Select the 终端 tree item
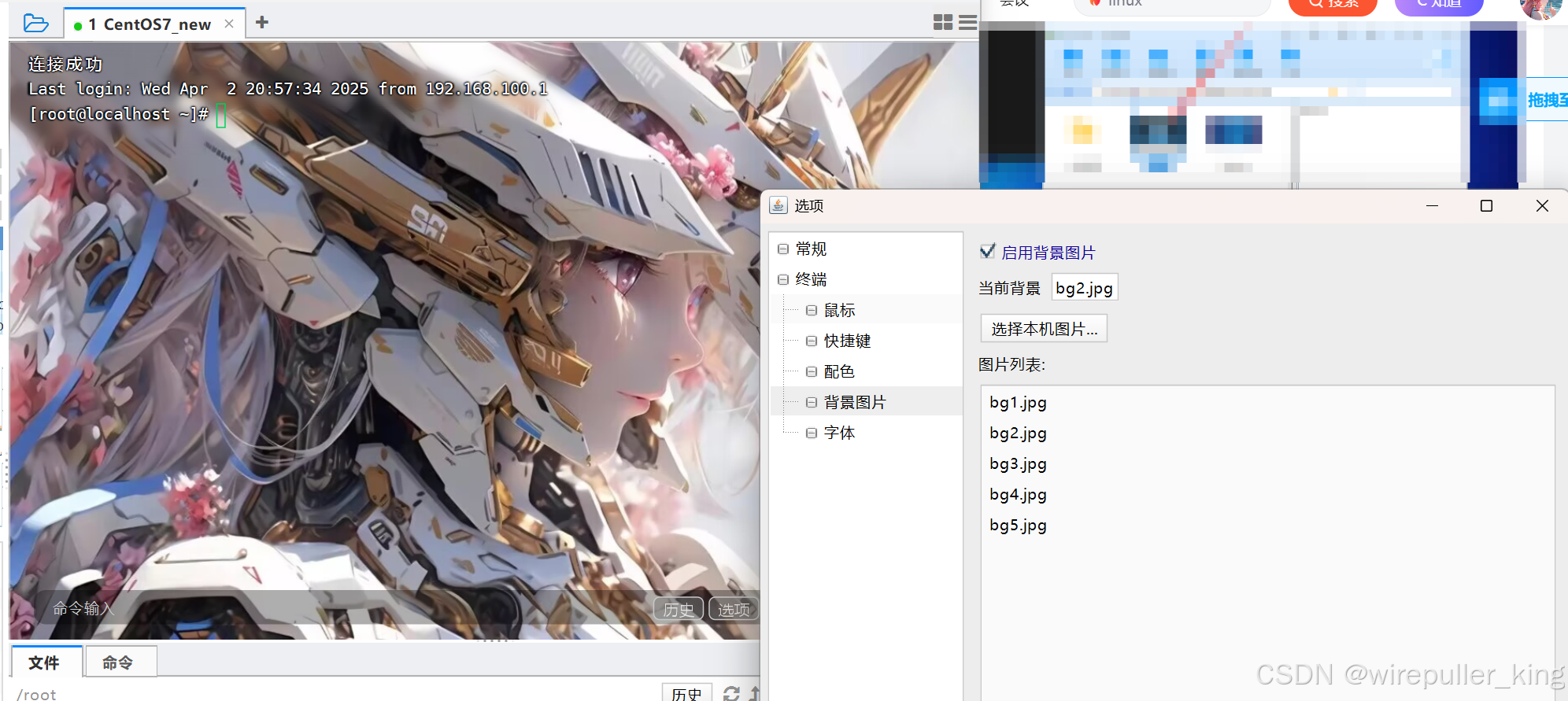1568x701 pixels. coord(811,279)
